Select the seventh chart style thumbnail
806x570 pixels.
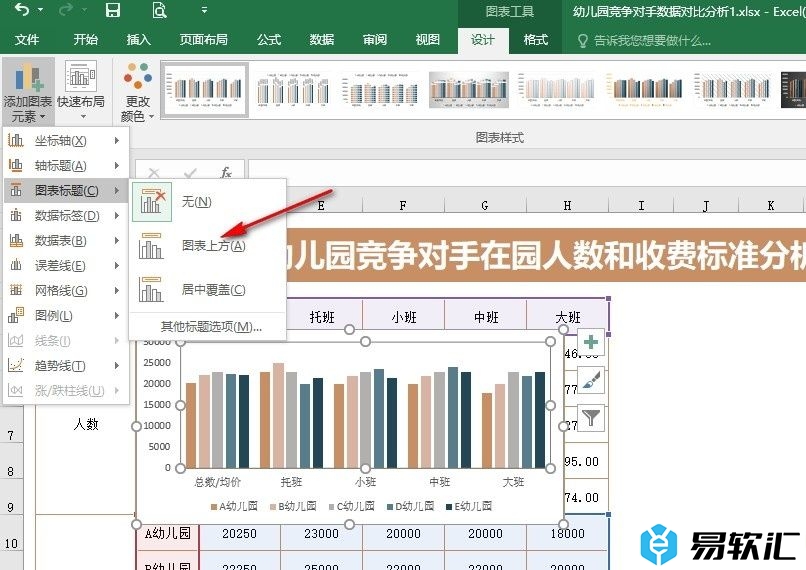[732, 89]
